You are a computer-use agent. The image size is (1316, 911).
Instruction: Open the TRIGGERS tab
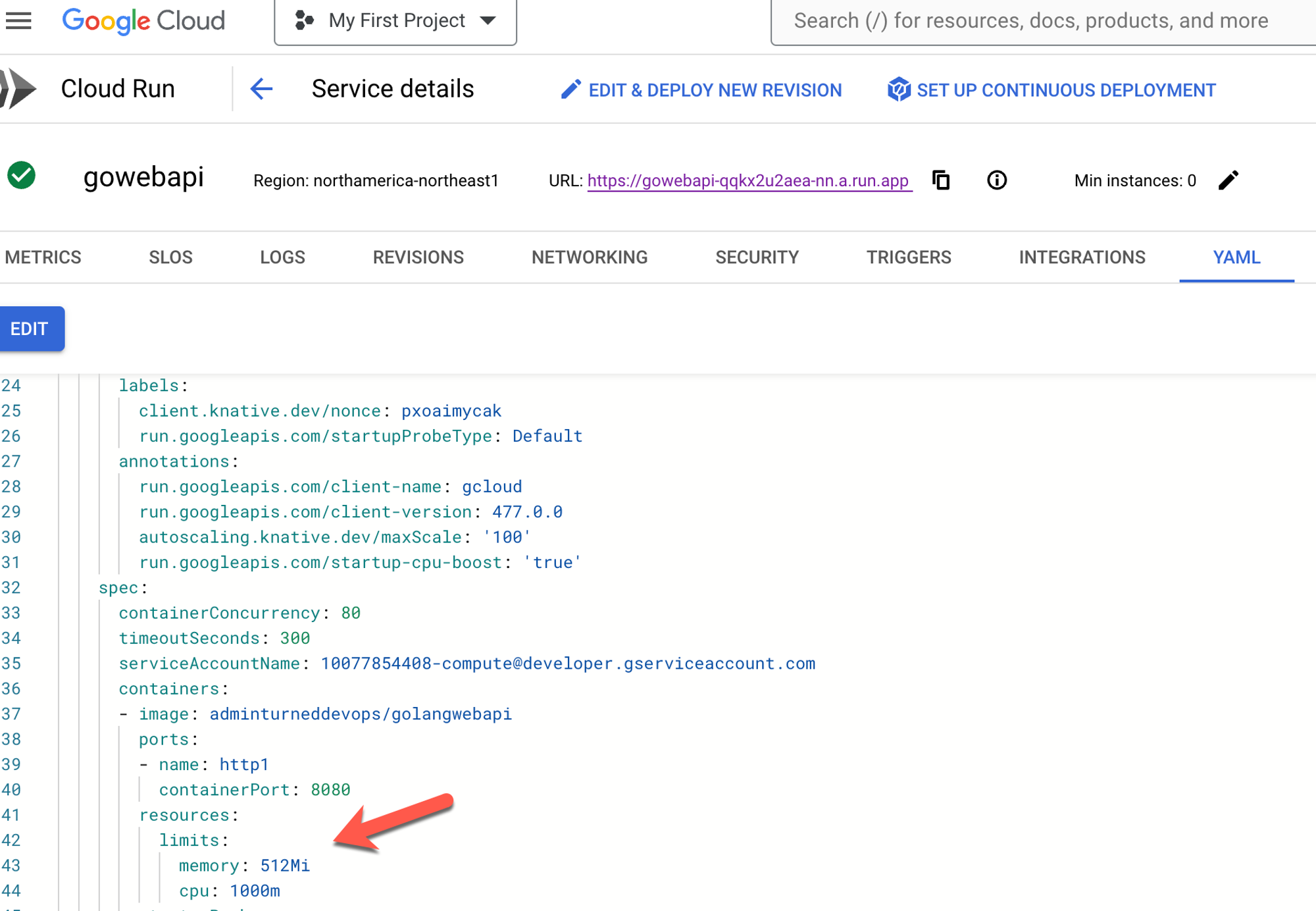coord(908,257)
